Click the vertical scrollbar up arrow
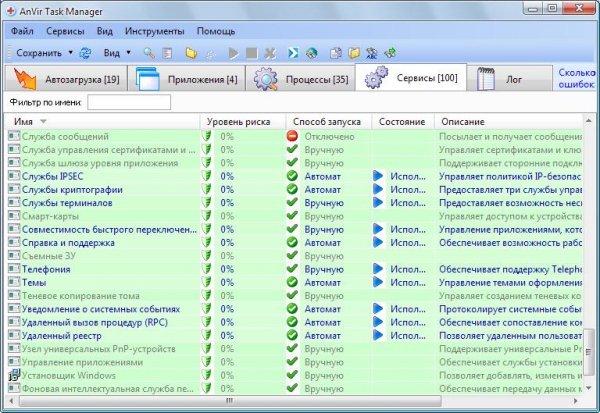 point(589,121)
